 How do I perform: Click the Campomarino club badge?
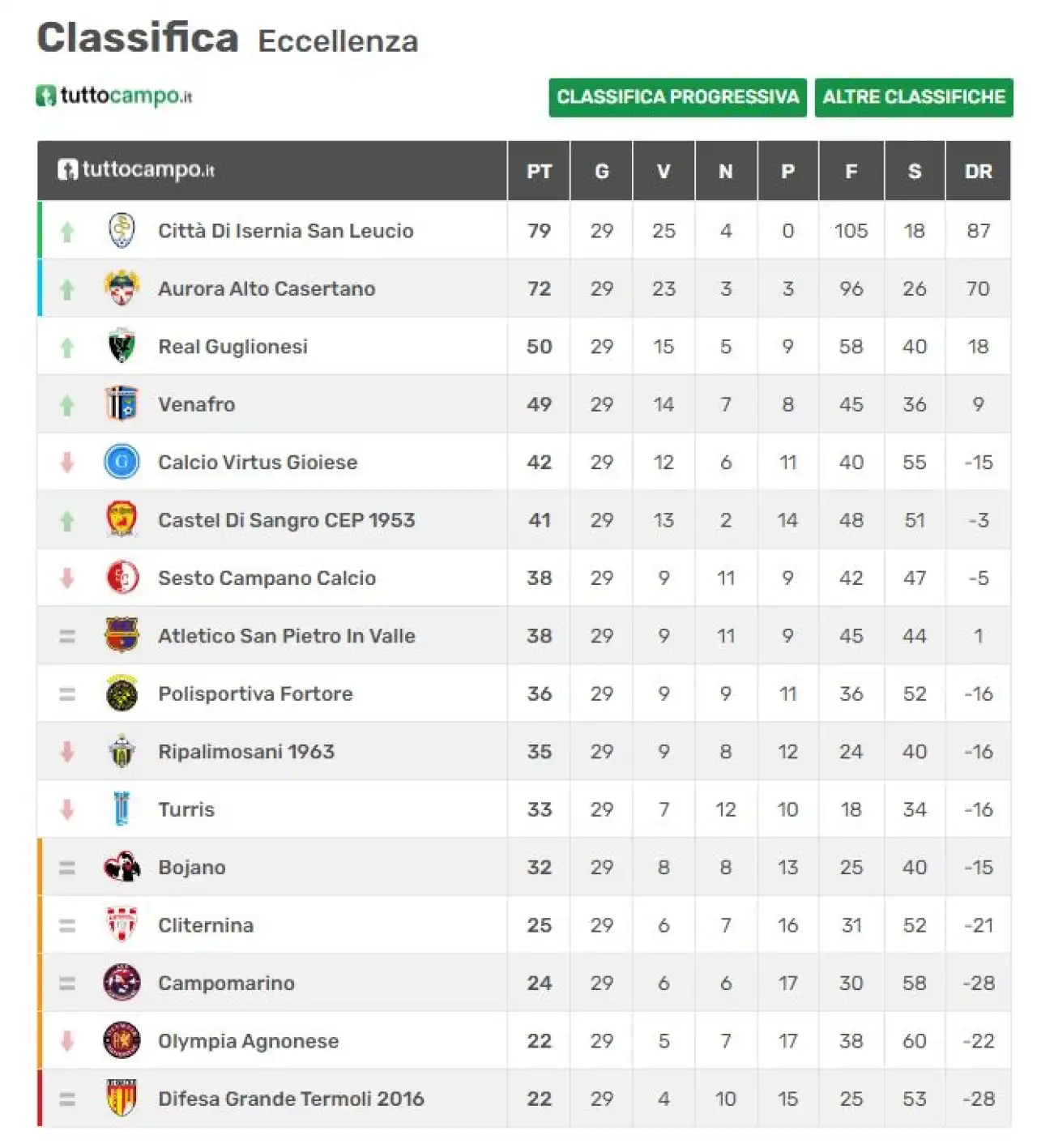122,983
